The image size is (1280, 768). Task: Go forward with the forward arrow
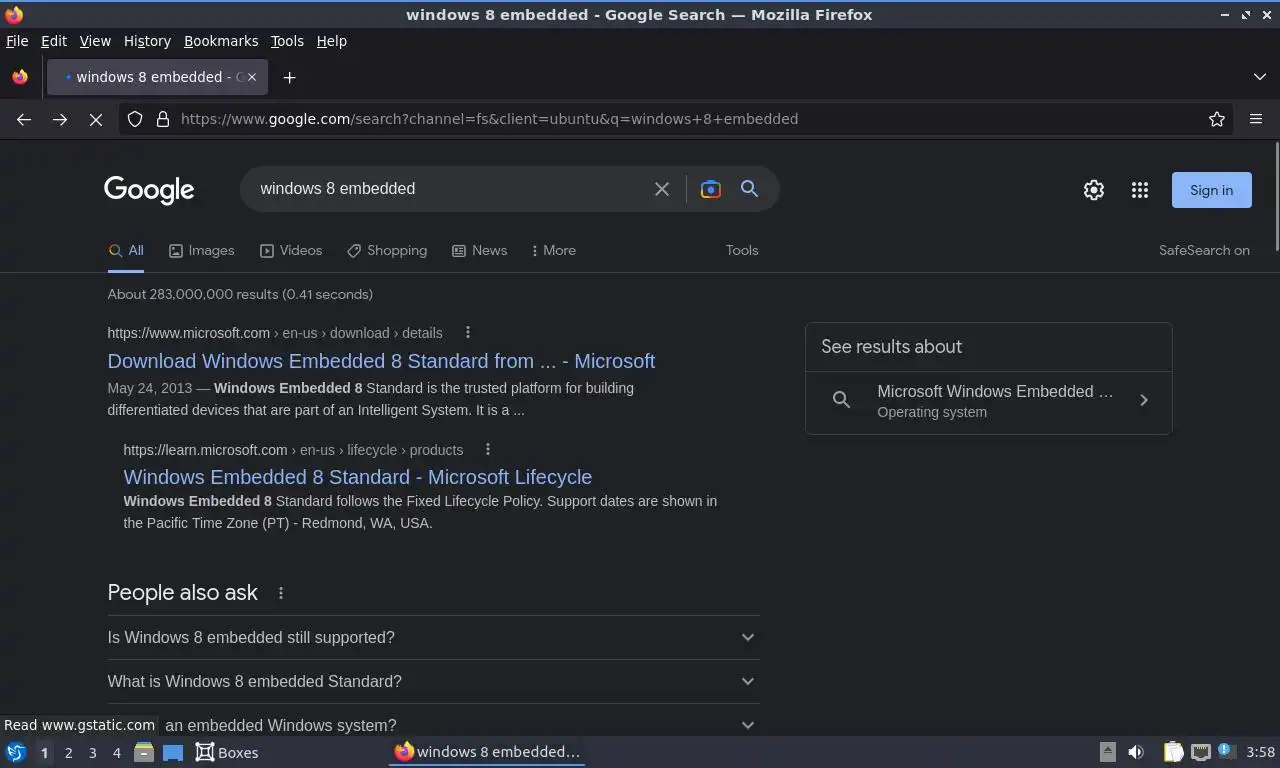click(x=60, y=119)
